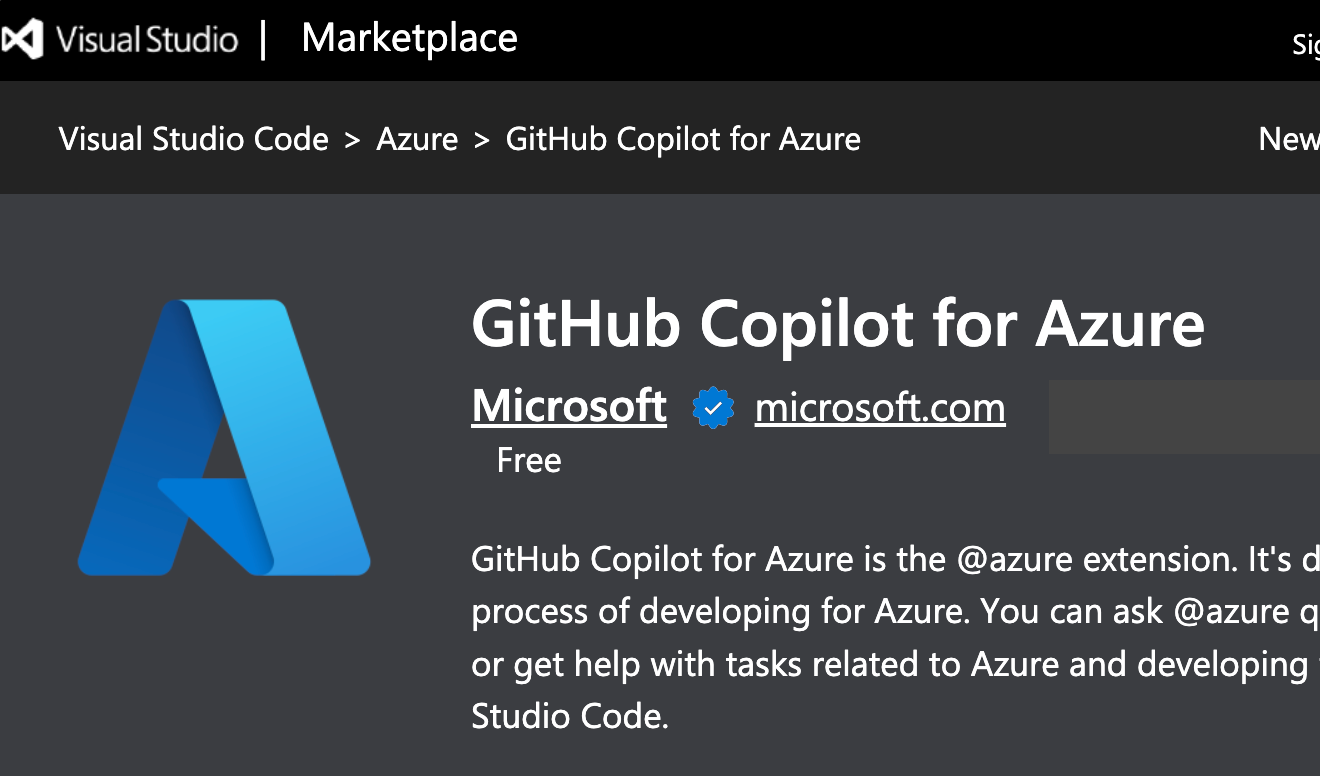The height and width of the screenshot is (776, 1320).
Task: Go to Visual Studio Code breadcrumb
Action: point(194,138)
